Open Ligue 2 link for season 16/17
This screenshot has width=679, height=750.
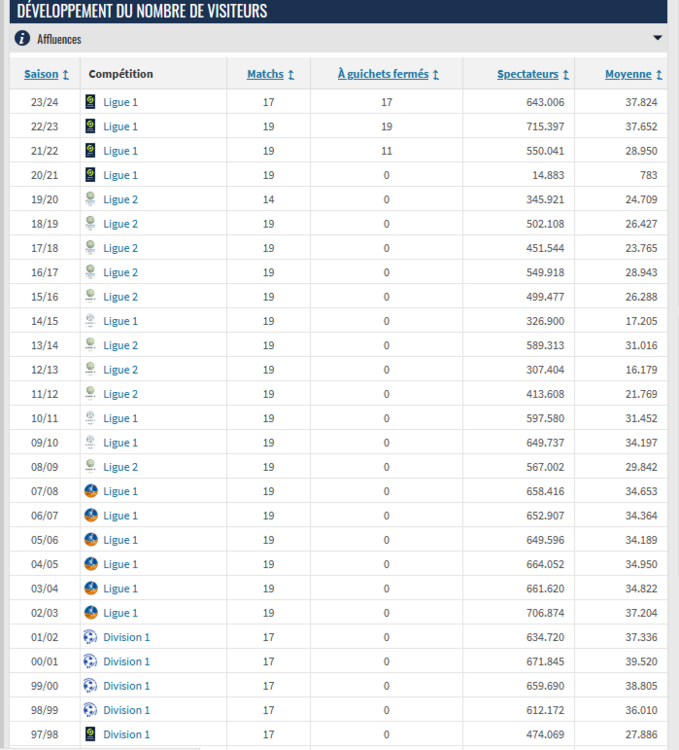pos(120,272)
